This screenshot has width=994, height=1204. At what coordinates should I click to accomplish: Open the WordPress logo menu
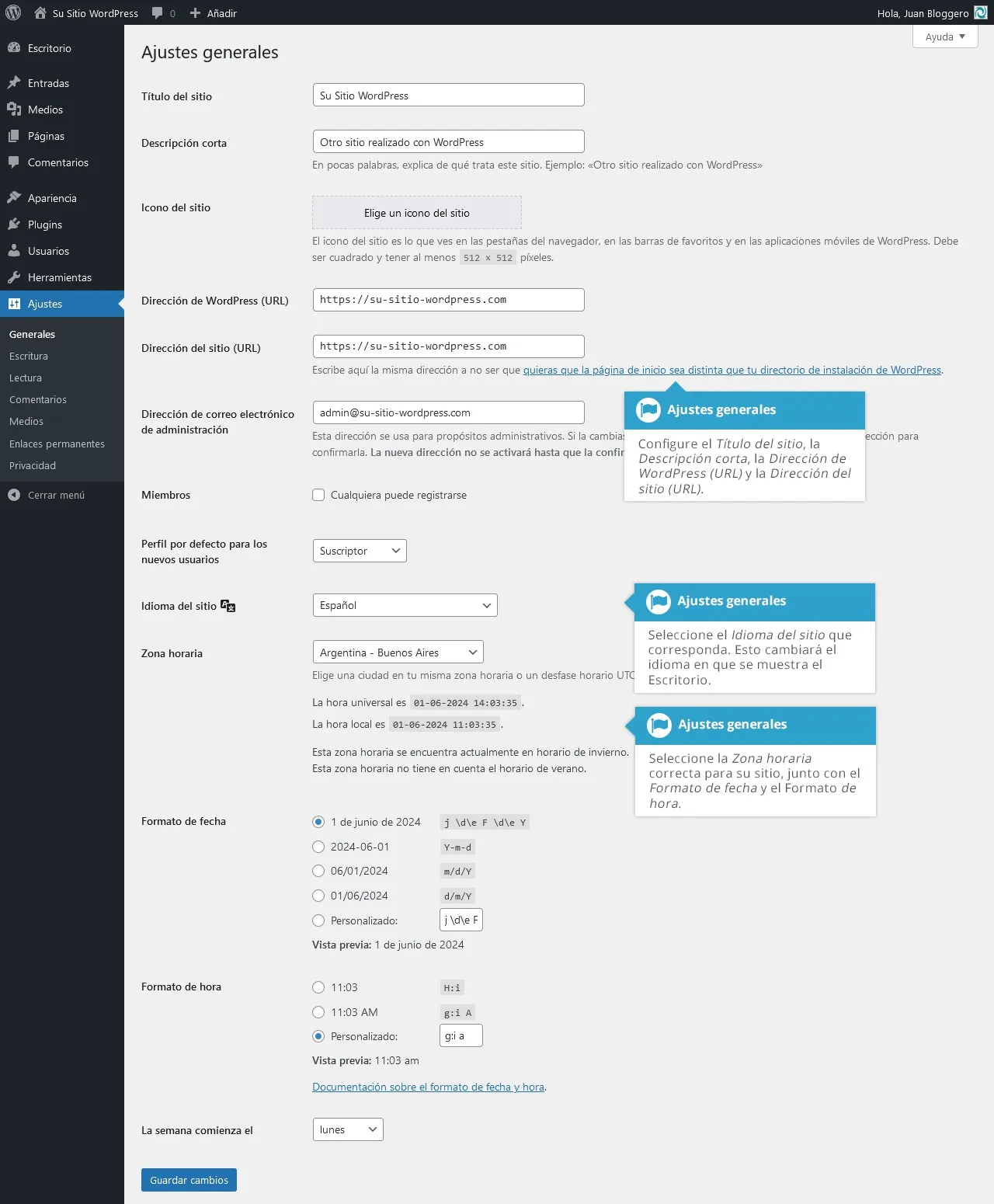click(13, 13)
